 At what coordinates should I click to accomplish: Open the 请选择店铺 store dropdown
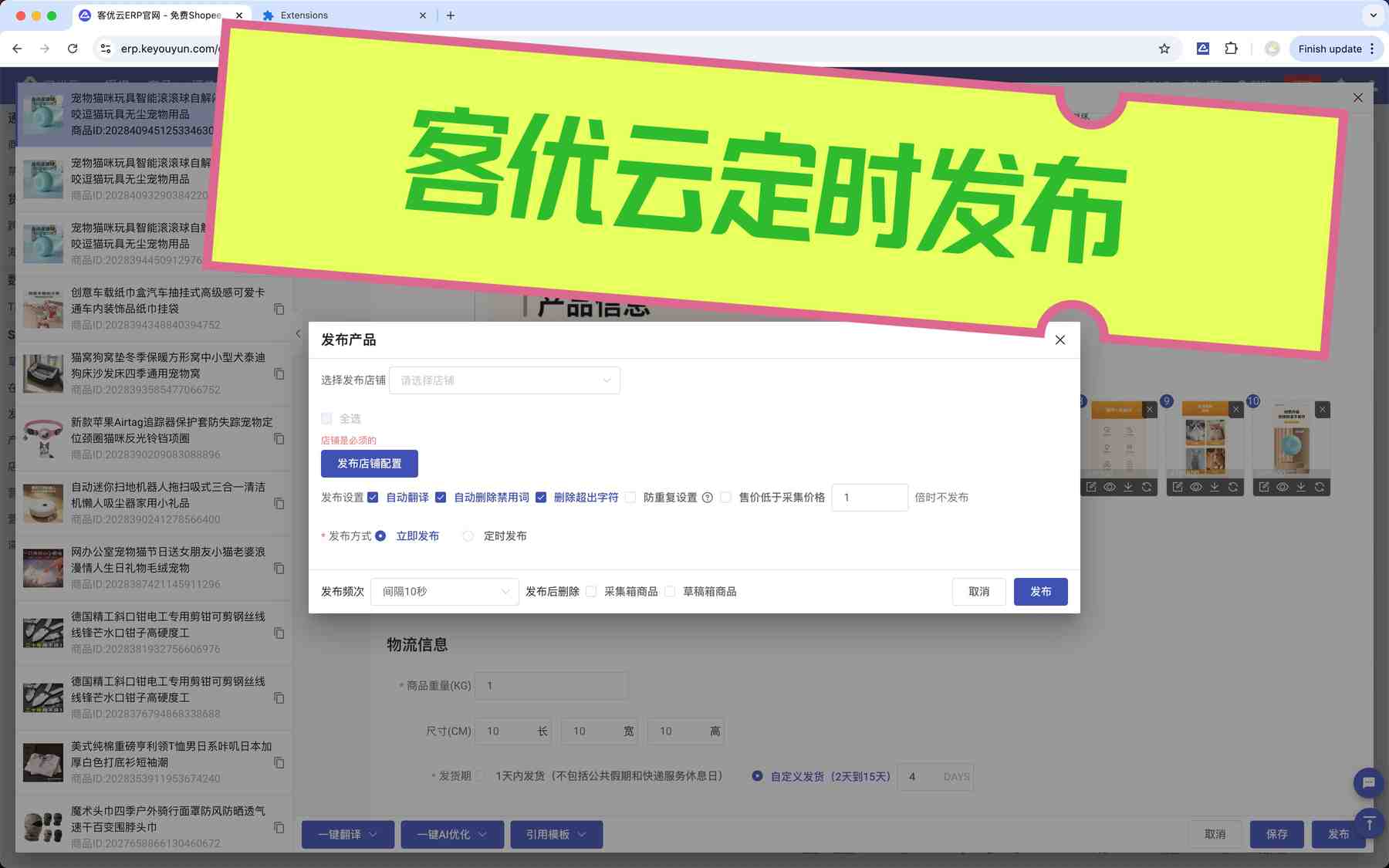tap(505, 380)
